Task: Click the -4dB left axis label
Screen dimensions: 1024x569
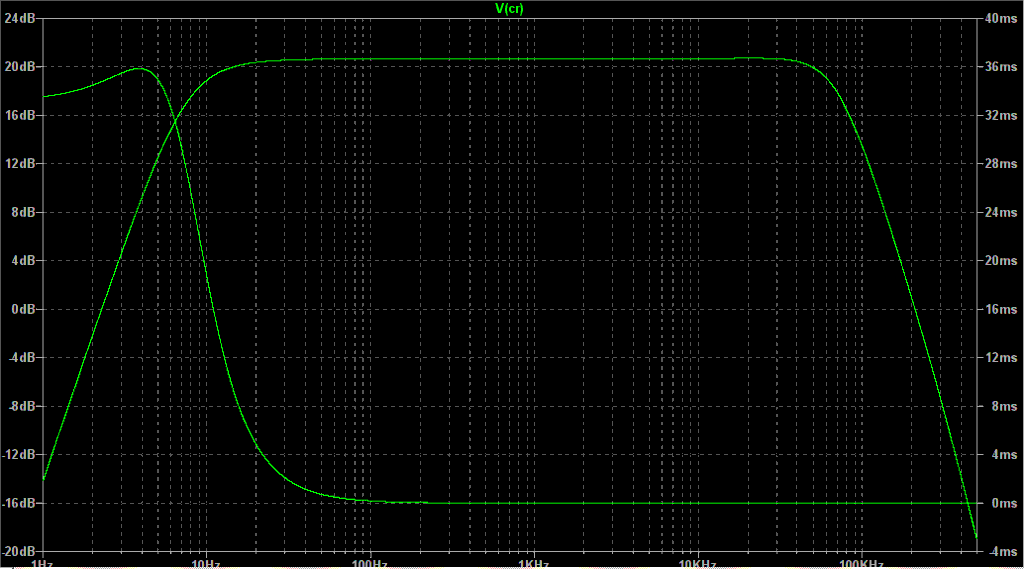Action: tap(22, 357)
